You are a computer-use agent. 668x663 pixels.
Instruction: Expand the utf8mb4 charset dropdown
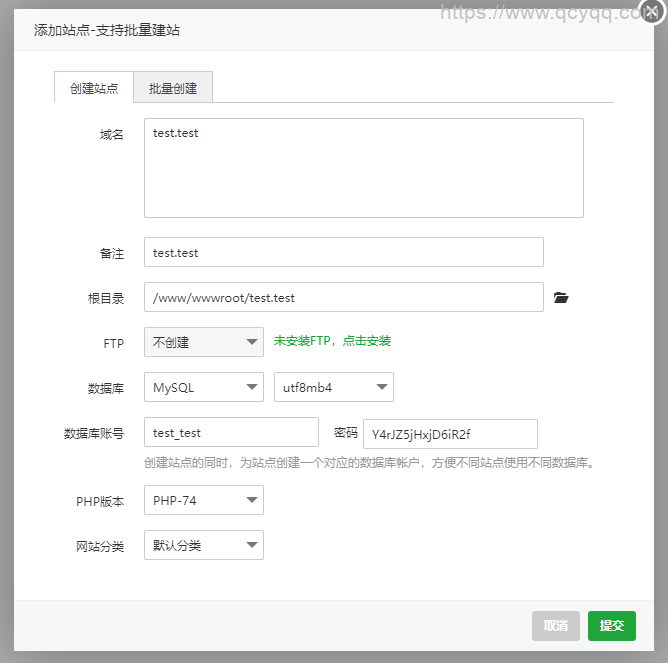click(334, 387)
